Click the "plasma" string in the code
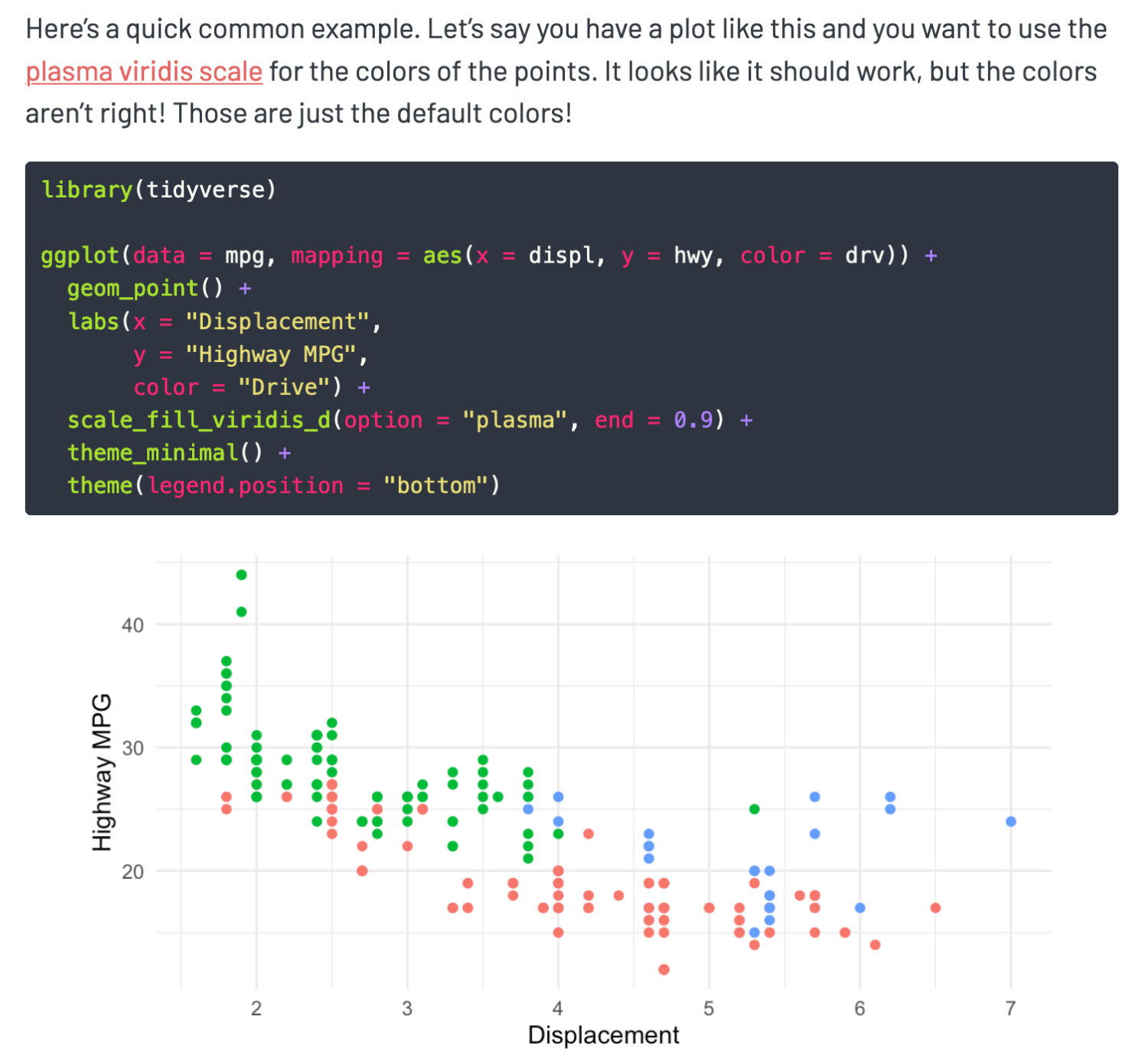1142x1064 pixels. point(514,419)
